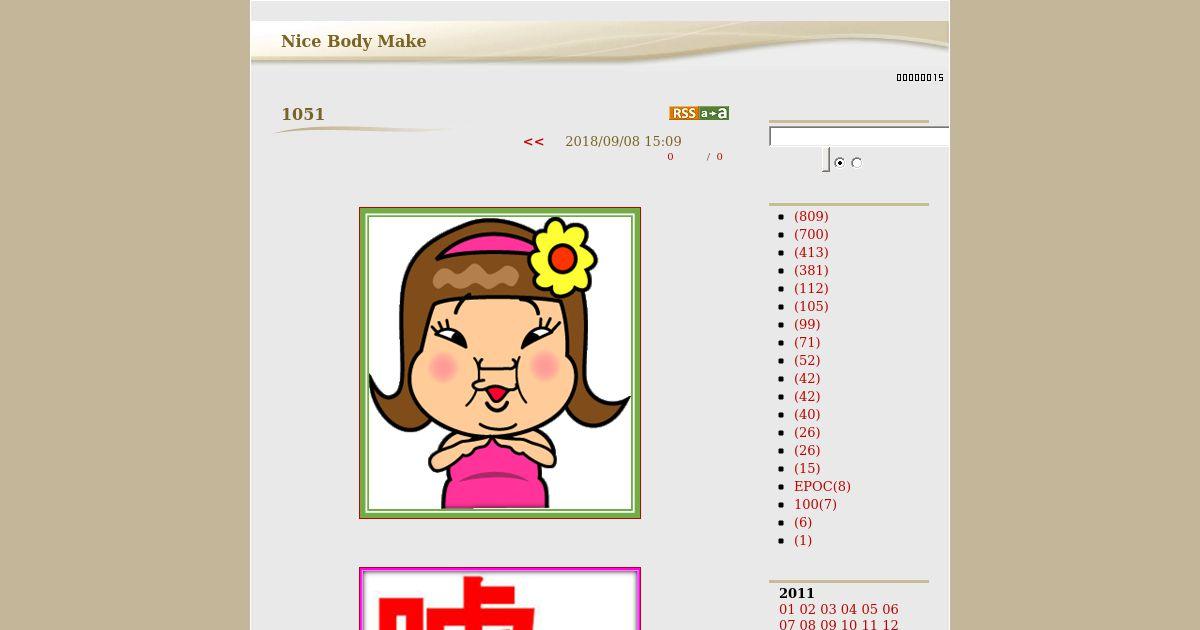Go to previous post with << link
The height and width of the screenshot is (630, 1200).
pos(534,141)
